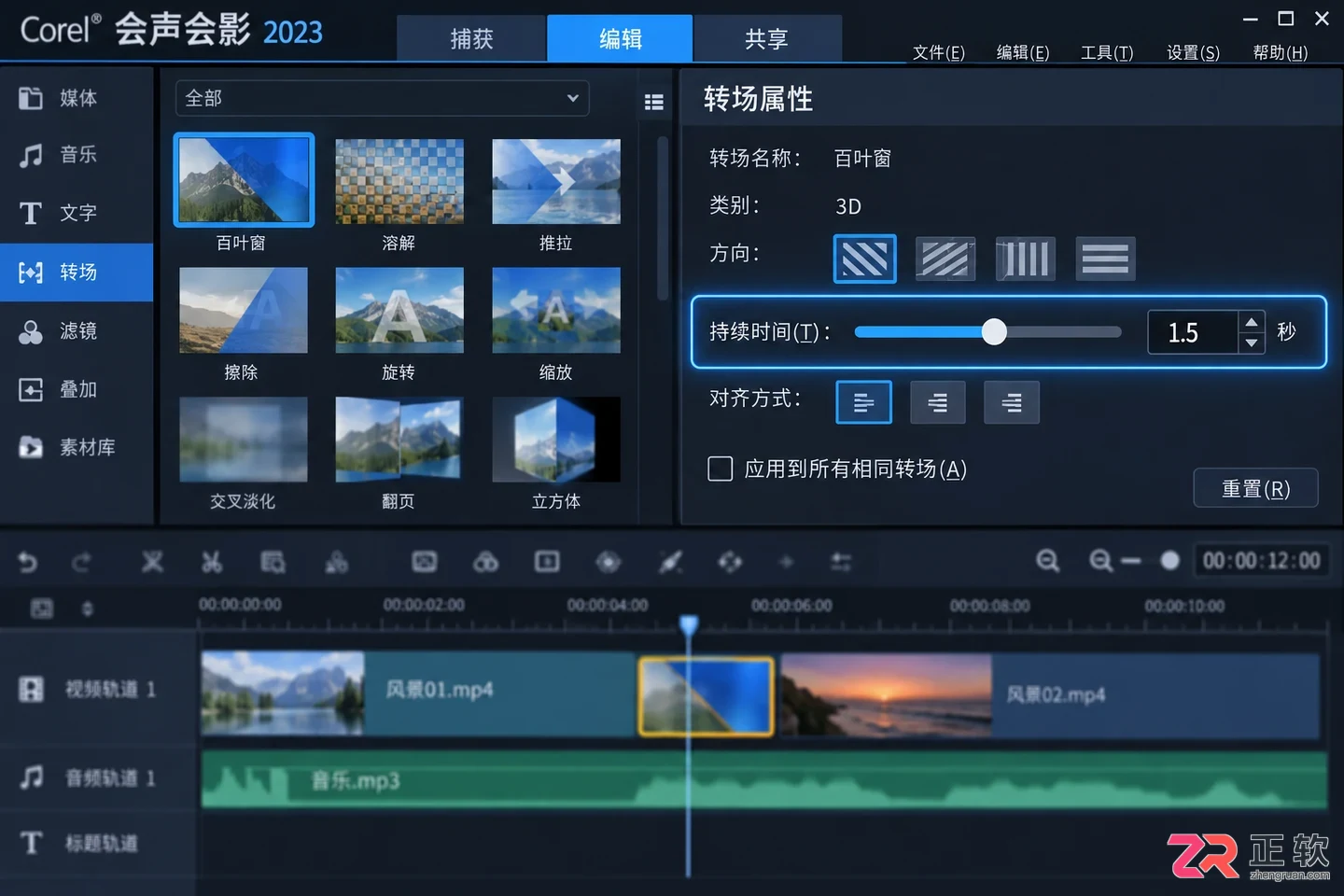Click the title track 标题轨道 T icon
Image resolution: width=1344 pixels, height=896 pixels.
point(31,843)
